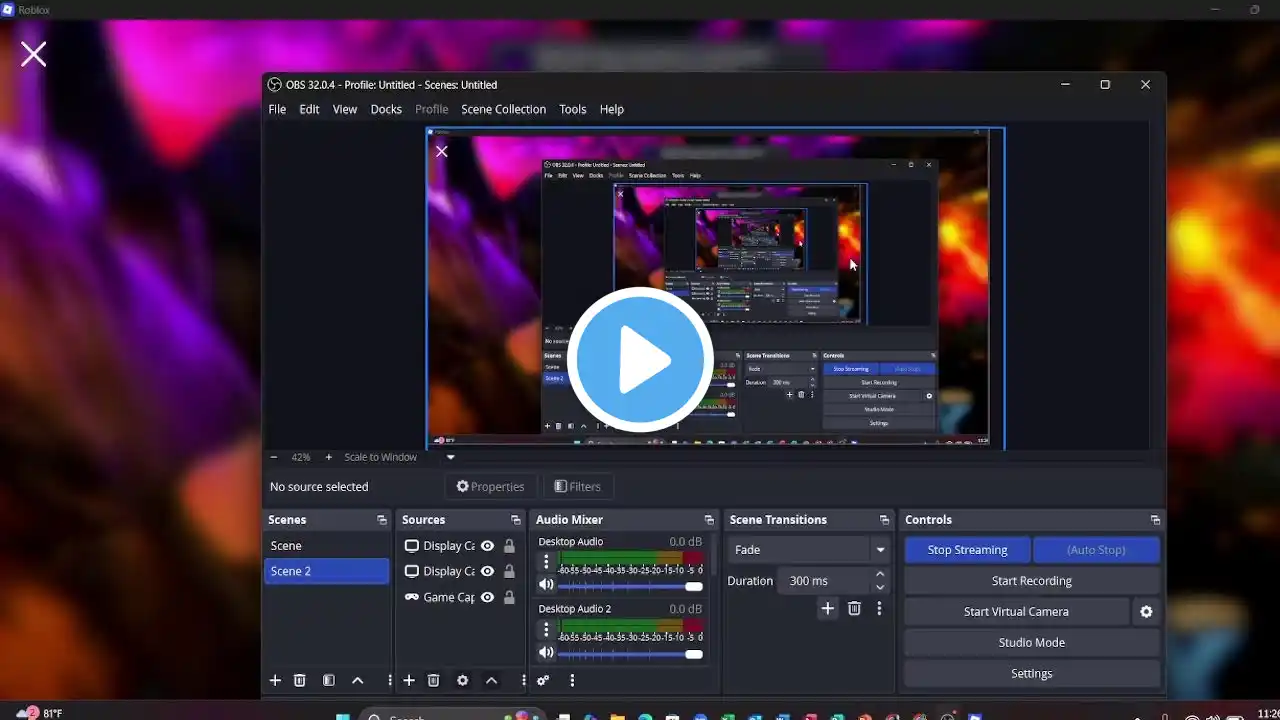
Task: Open virtual camera configuration gear
Action: click(x=1146, y=612)
